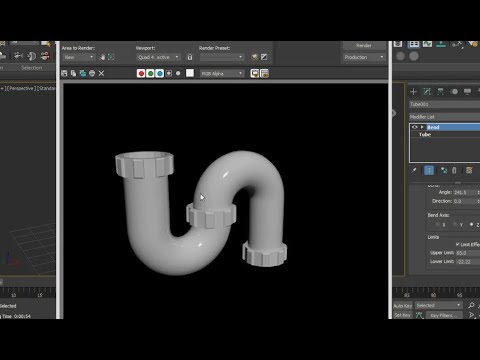
Task: Select Y as the Bend Axis
Action: point(455,225)
